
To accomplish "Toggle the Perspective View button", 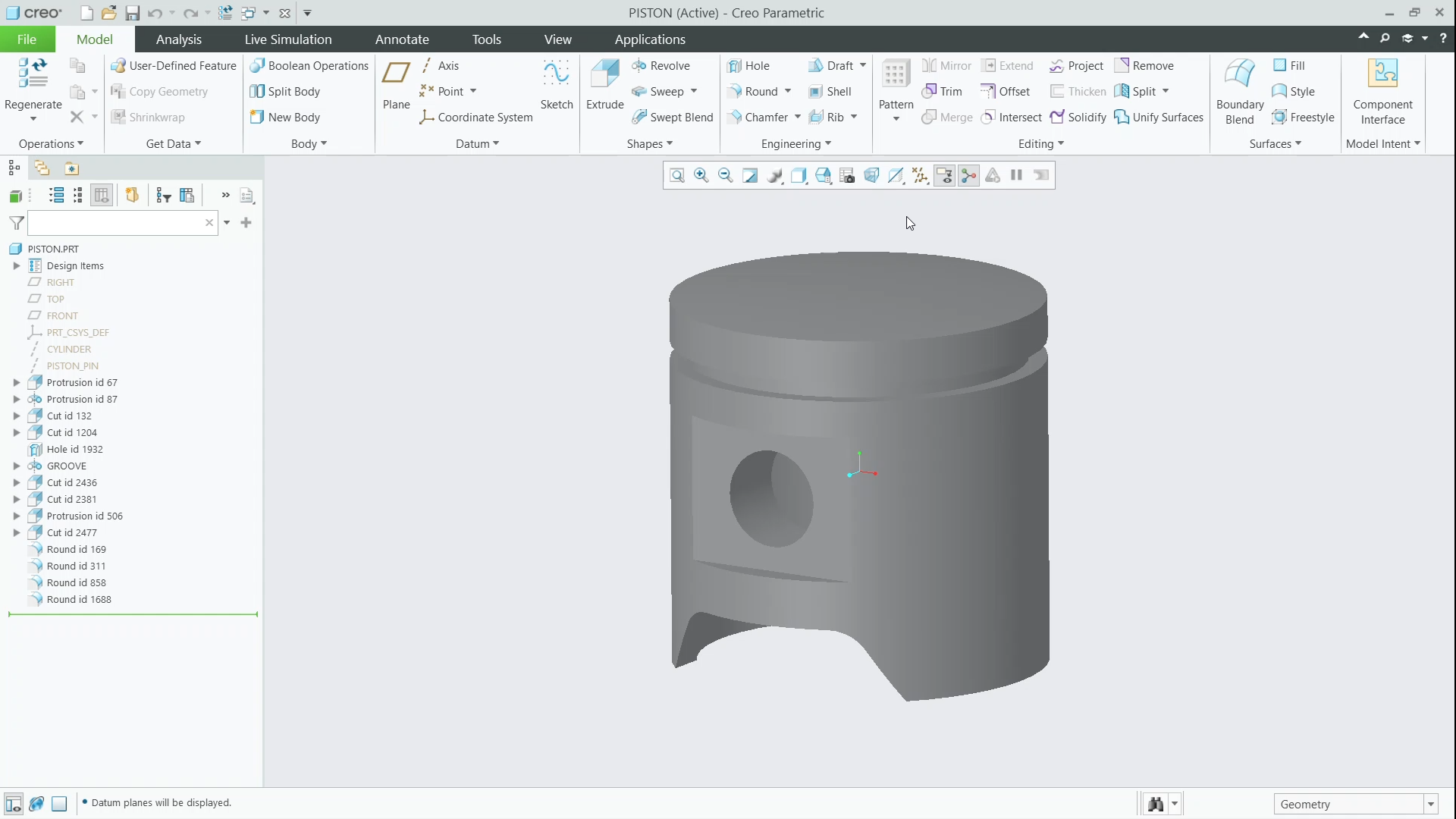I will [871, 176].
